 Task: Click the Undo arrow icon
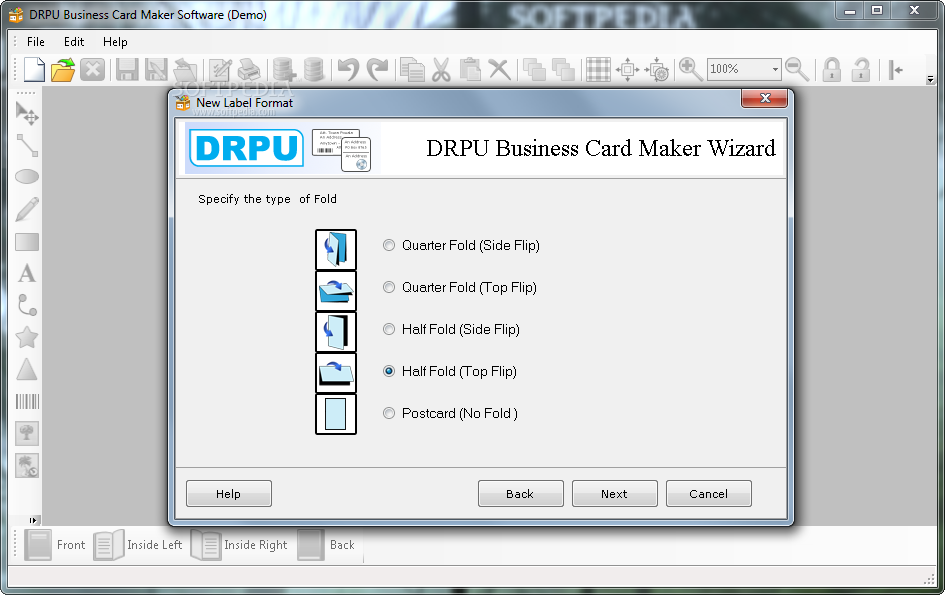(348, 69)
